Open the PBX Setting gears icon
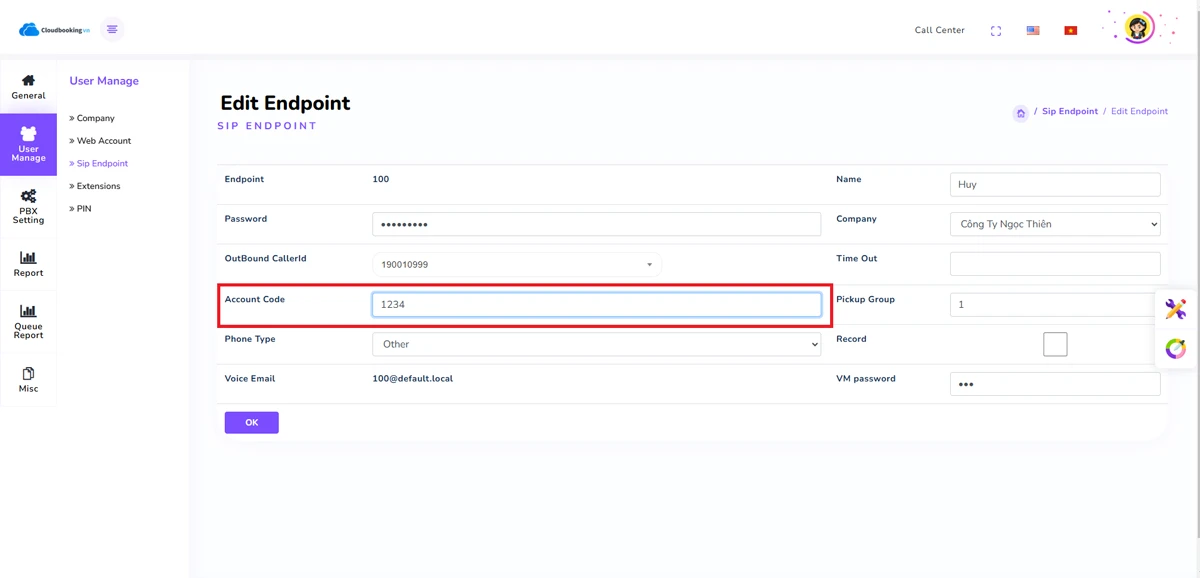1200x578 pixels. (x=28, y=197)
